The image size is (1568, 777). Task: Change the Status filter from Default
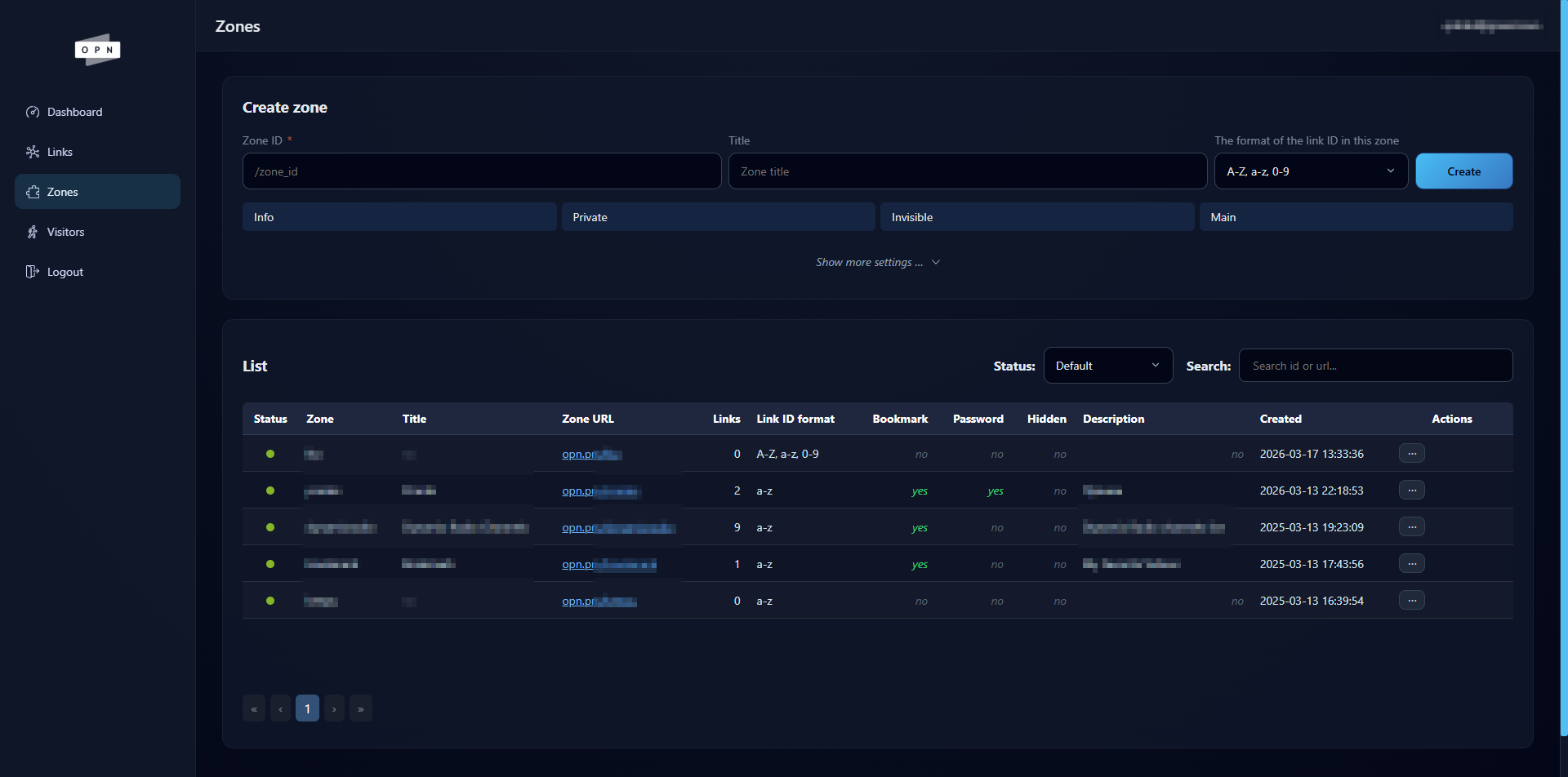click(x=1107, y=365)
